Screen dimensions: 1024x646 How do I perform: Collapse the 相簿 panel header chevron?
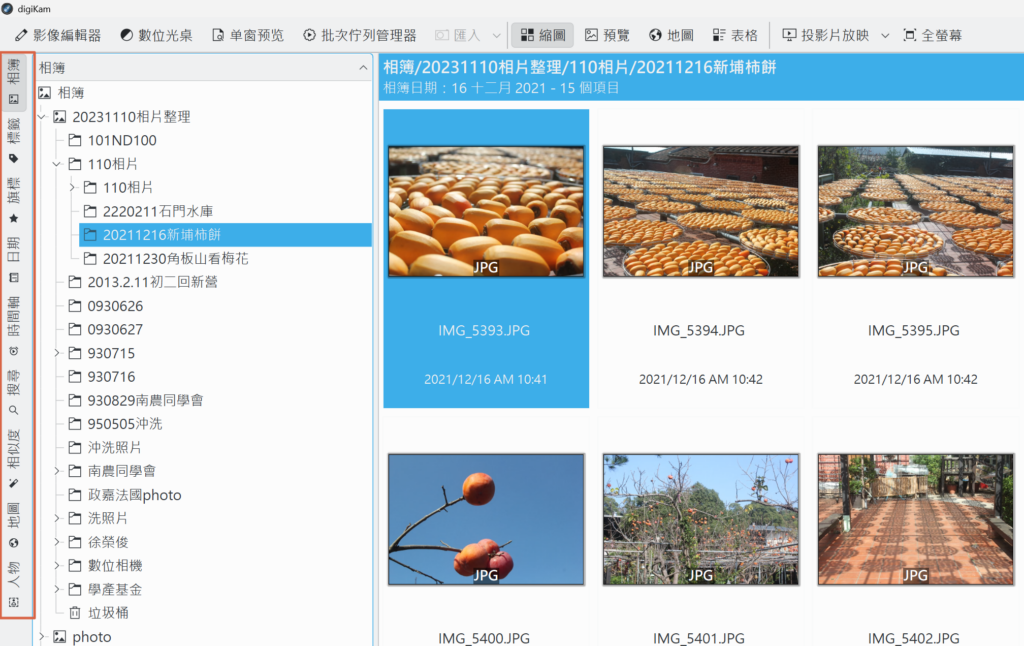(x=363, y=68)
